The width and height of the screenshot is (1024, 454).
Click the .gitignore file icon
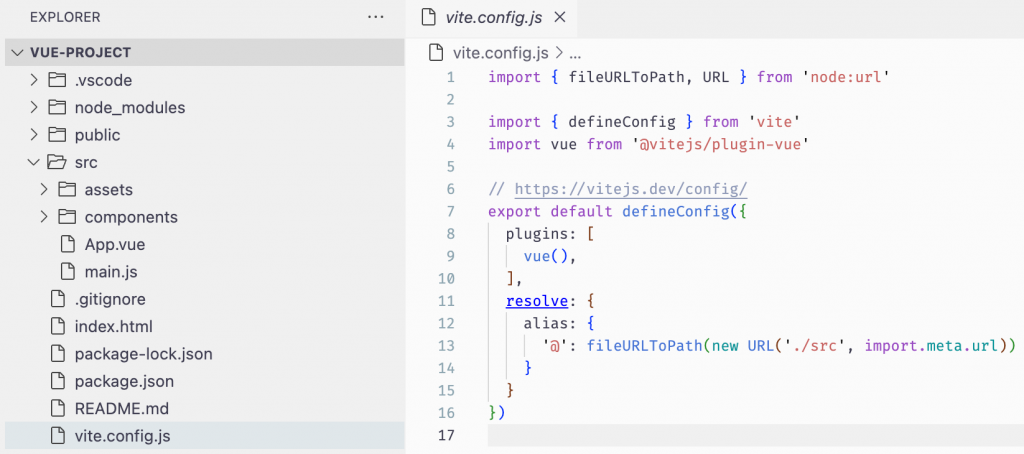[x=58, y=299]
